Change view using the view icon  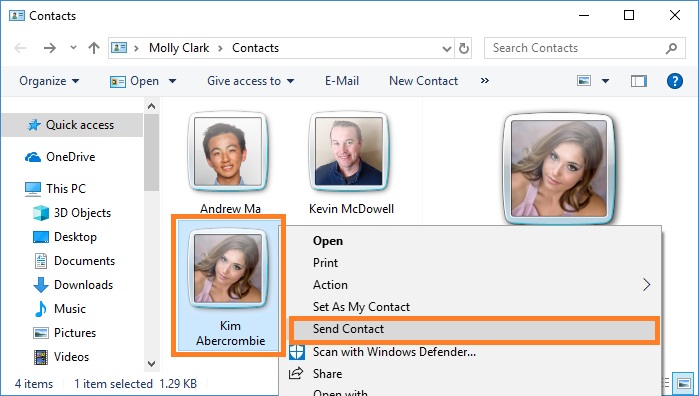[584, 81]
